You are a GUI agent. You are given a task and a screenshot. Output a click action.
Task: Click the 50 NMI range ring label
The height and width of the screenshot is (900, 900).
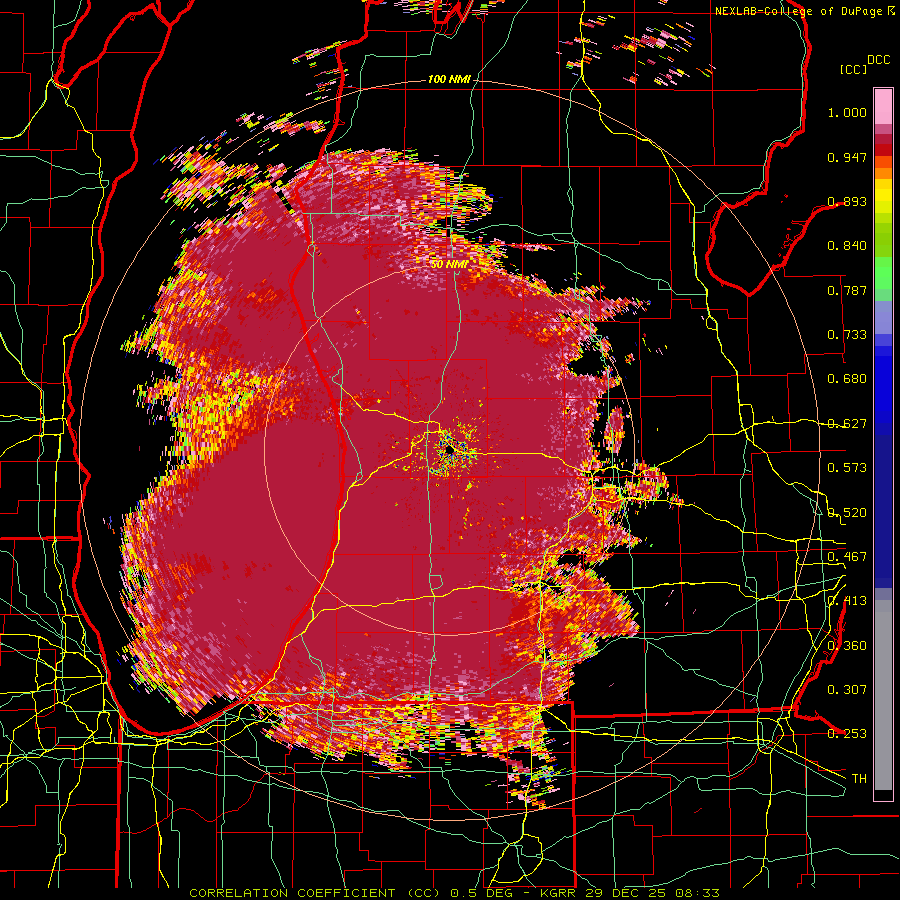[449, 265]
